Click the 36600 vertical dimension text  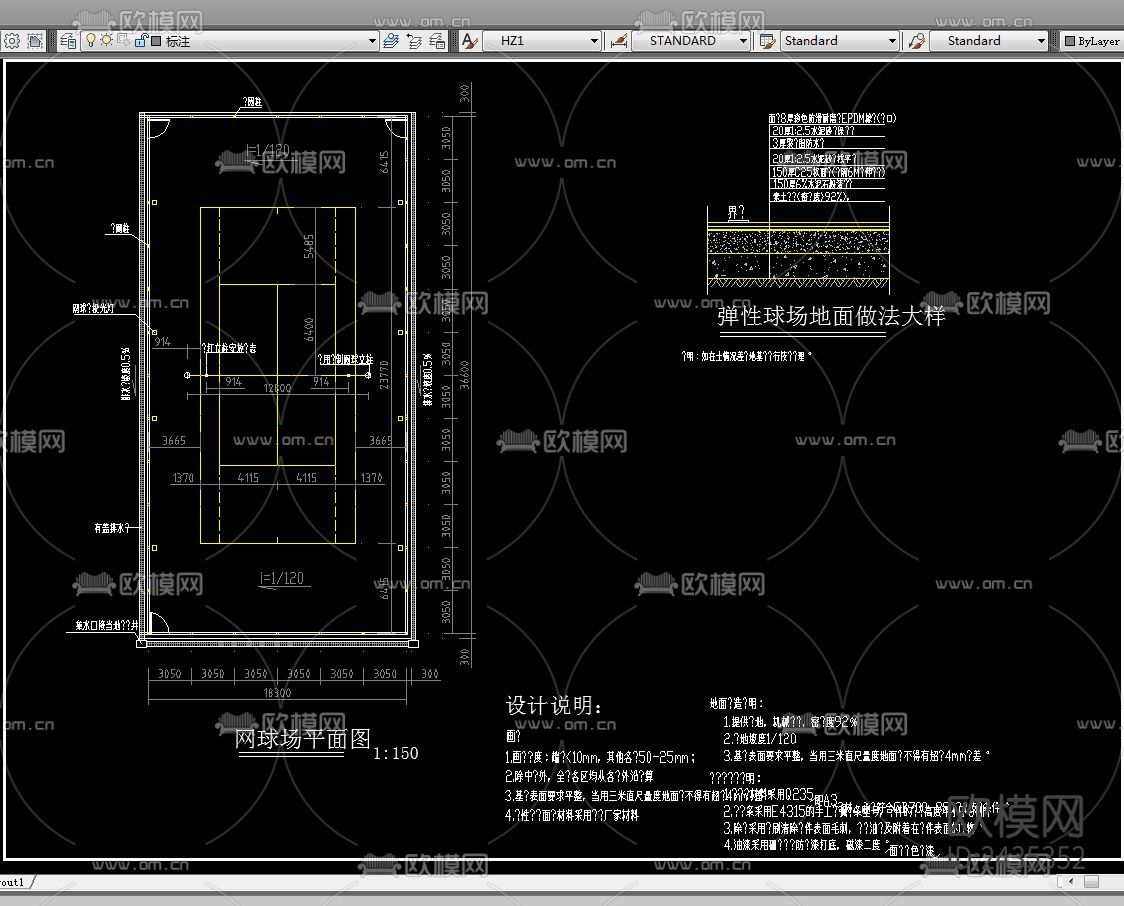[465, 374]
